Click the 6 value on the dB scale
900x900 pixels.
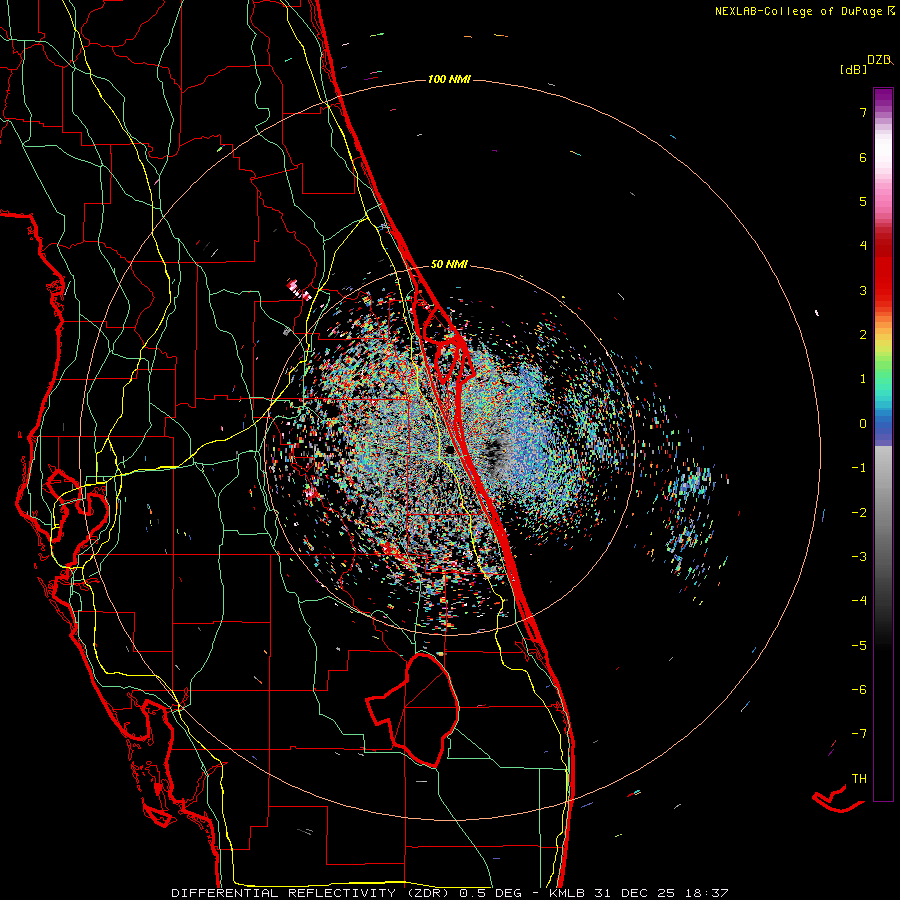click(863, 157)
